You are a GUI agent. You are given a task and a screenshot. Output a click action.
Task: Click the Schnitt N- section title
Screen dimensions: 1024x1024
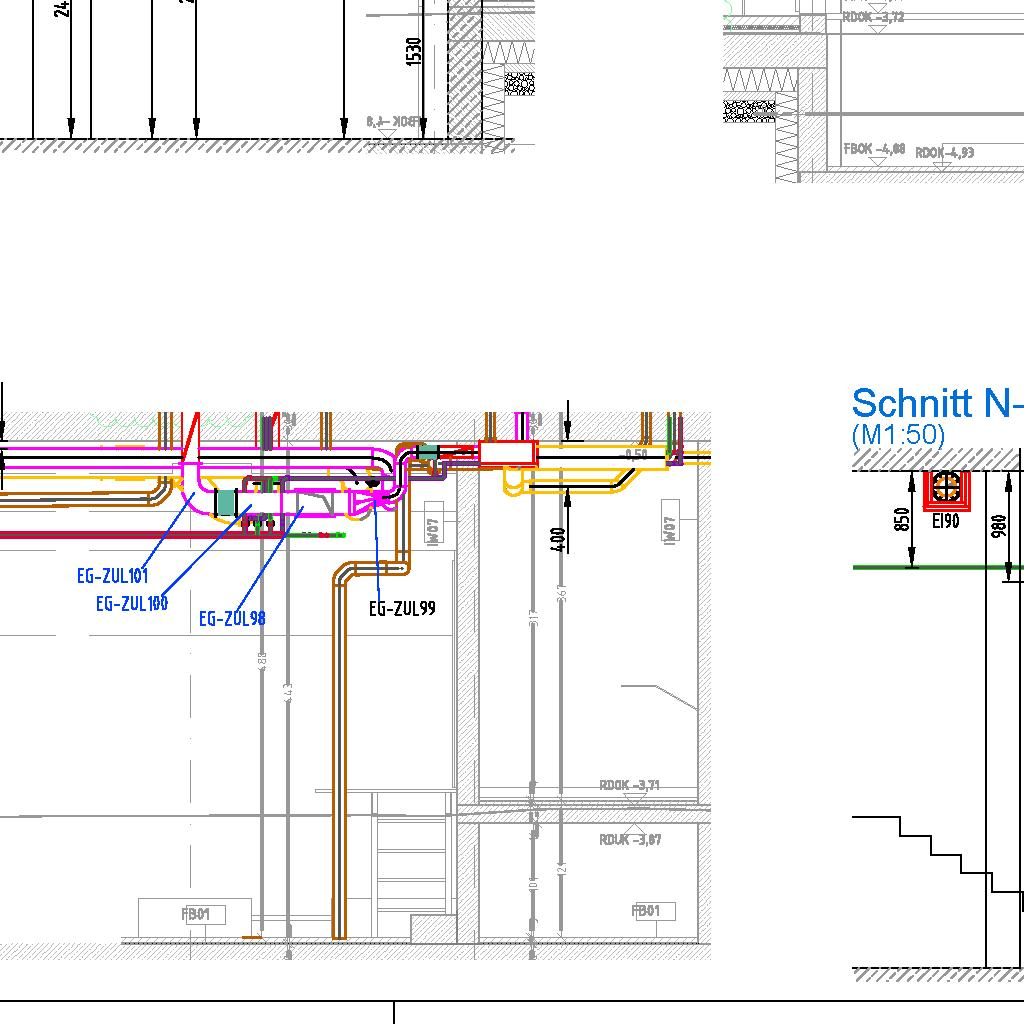(x=937, y=403)
